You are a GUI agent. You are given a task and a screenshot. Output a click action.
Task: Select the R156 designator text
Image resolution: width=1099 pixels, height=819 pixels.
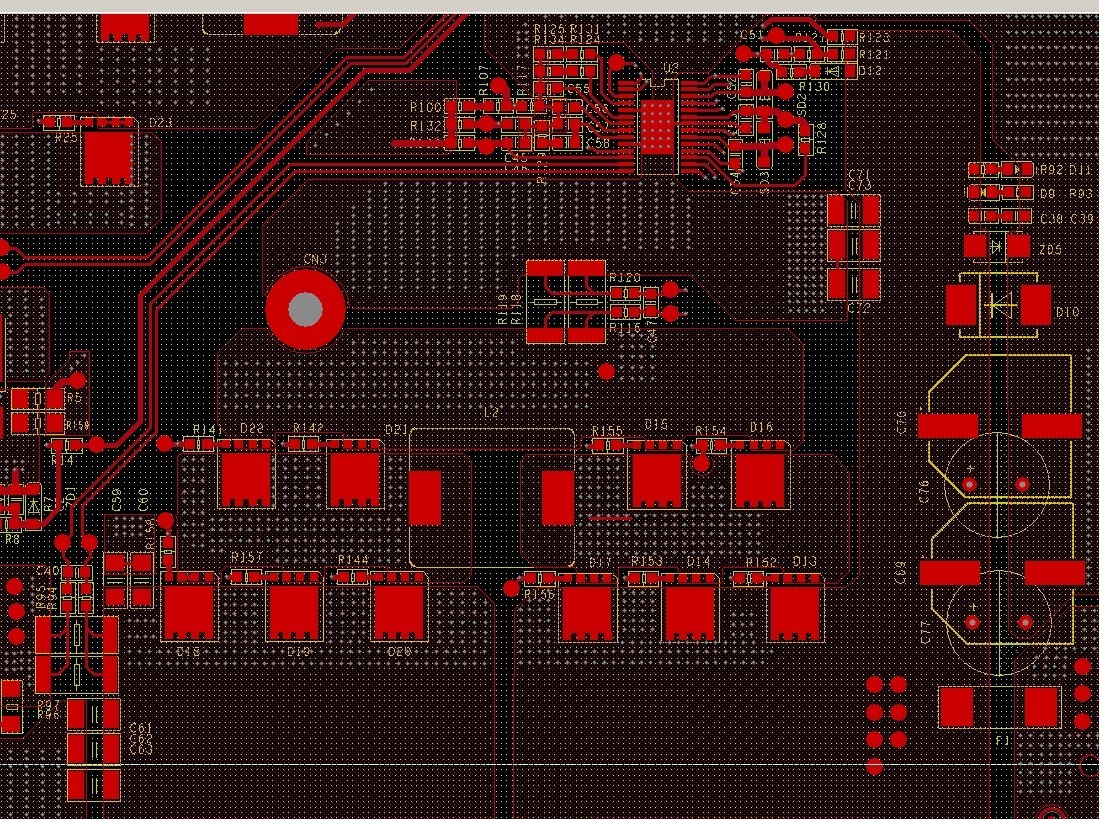[539, 594]
